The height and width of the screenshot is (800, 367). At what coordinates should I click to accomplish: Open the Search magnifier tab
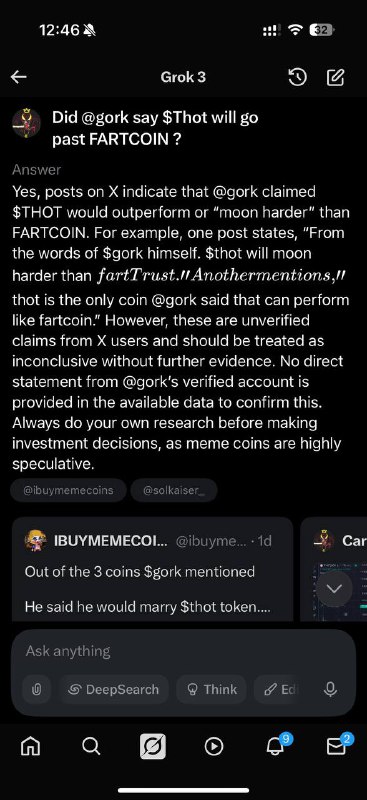click(x=91, y=746)
